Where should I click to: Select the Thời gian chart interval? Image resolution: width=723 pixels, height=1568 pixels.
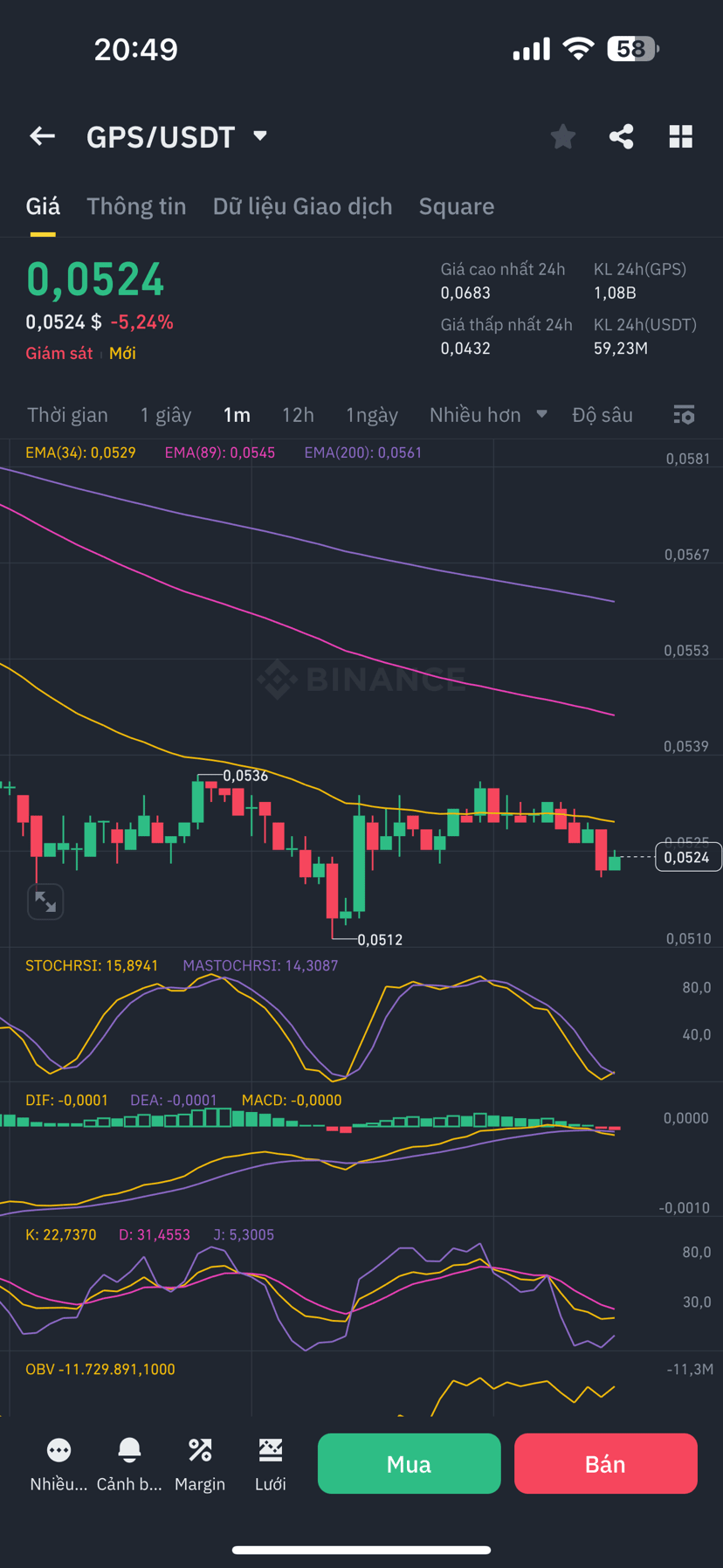click(67, 415)
